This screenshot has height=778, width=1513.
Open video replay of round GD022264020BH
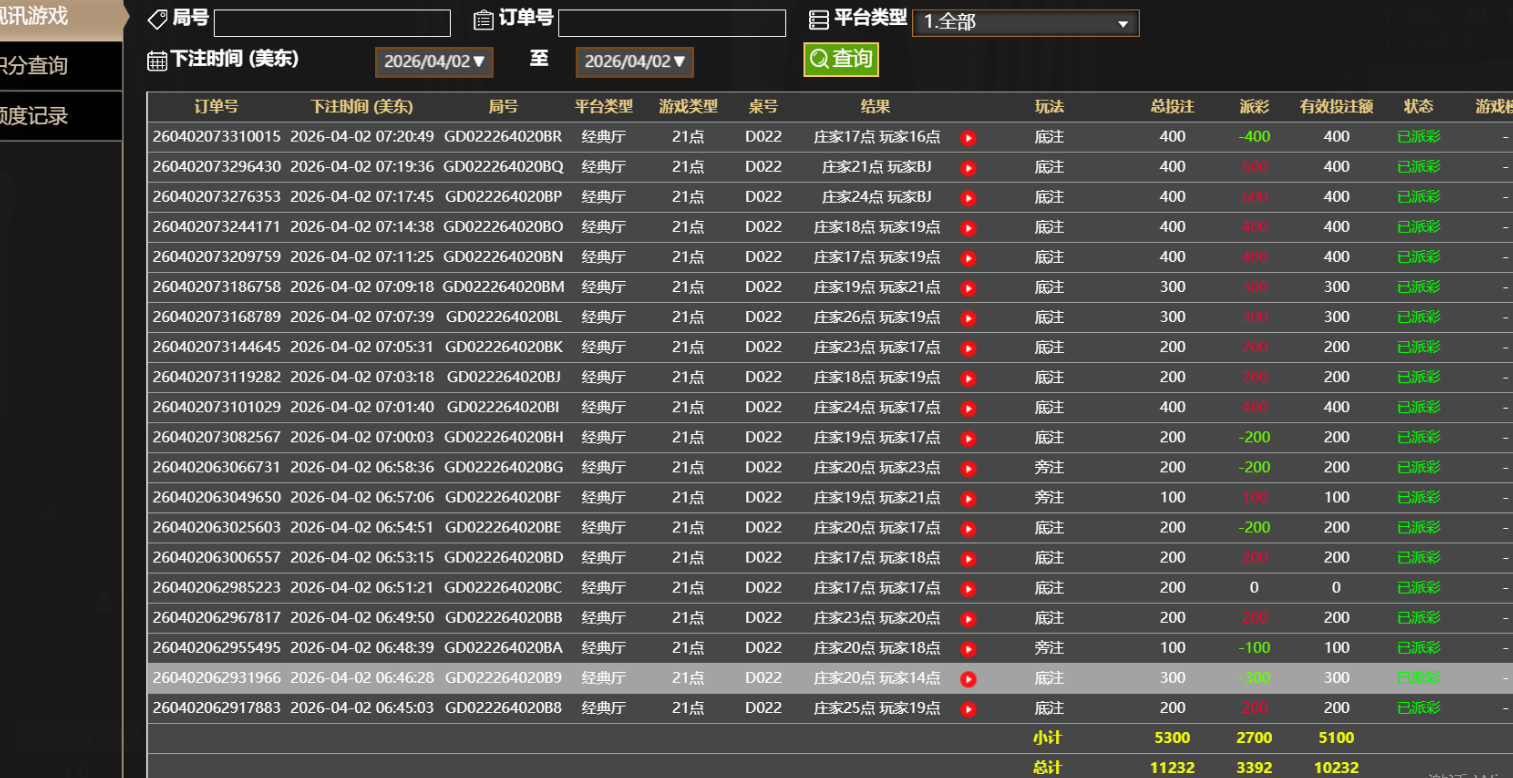(x=968, y=438)
